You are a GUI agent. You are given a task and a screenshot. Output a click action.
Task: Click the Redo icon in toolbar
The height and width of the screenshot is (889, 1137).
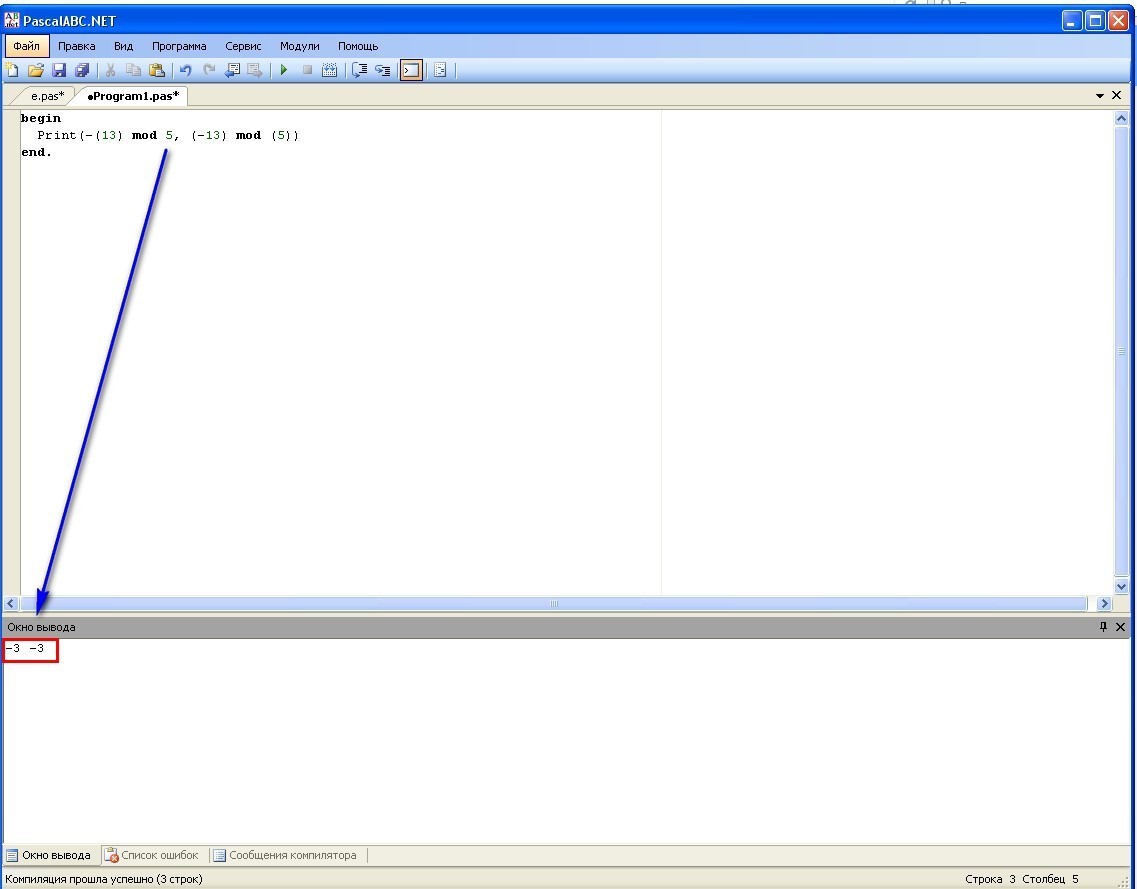click(209, 70)
